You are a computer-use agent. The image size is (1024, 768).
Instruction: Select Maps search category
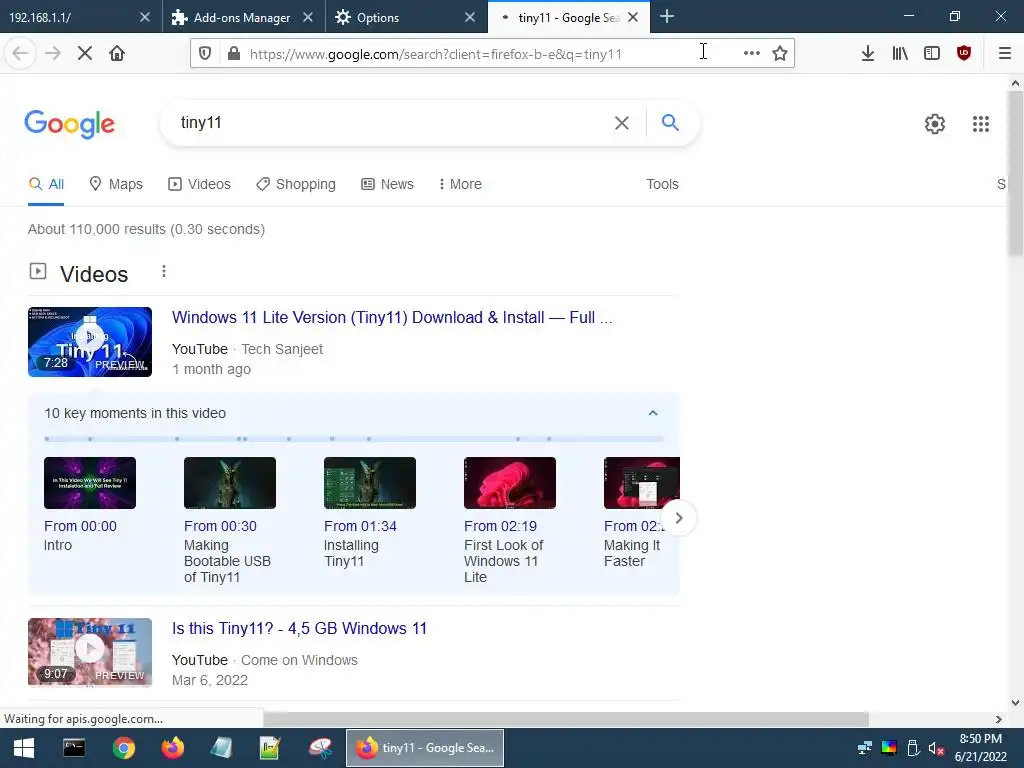116,184
